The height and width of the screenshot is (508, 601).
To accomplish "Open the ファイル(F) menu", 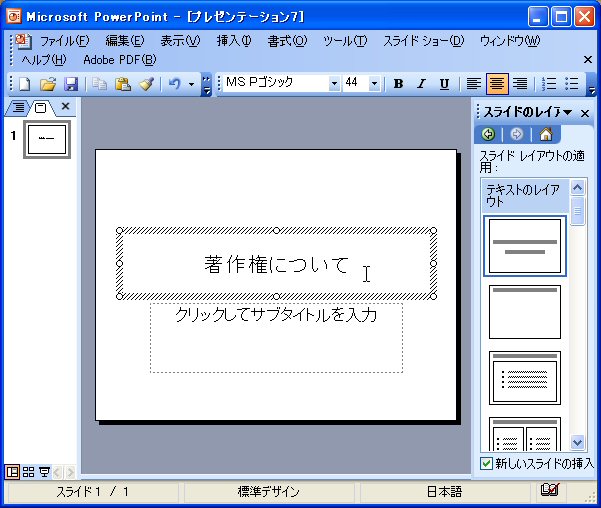I will (x=64, y=41).
